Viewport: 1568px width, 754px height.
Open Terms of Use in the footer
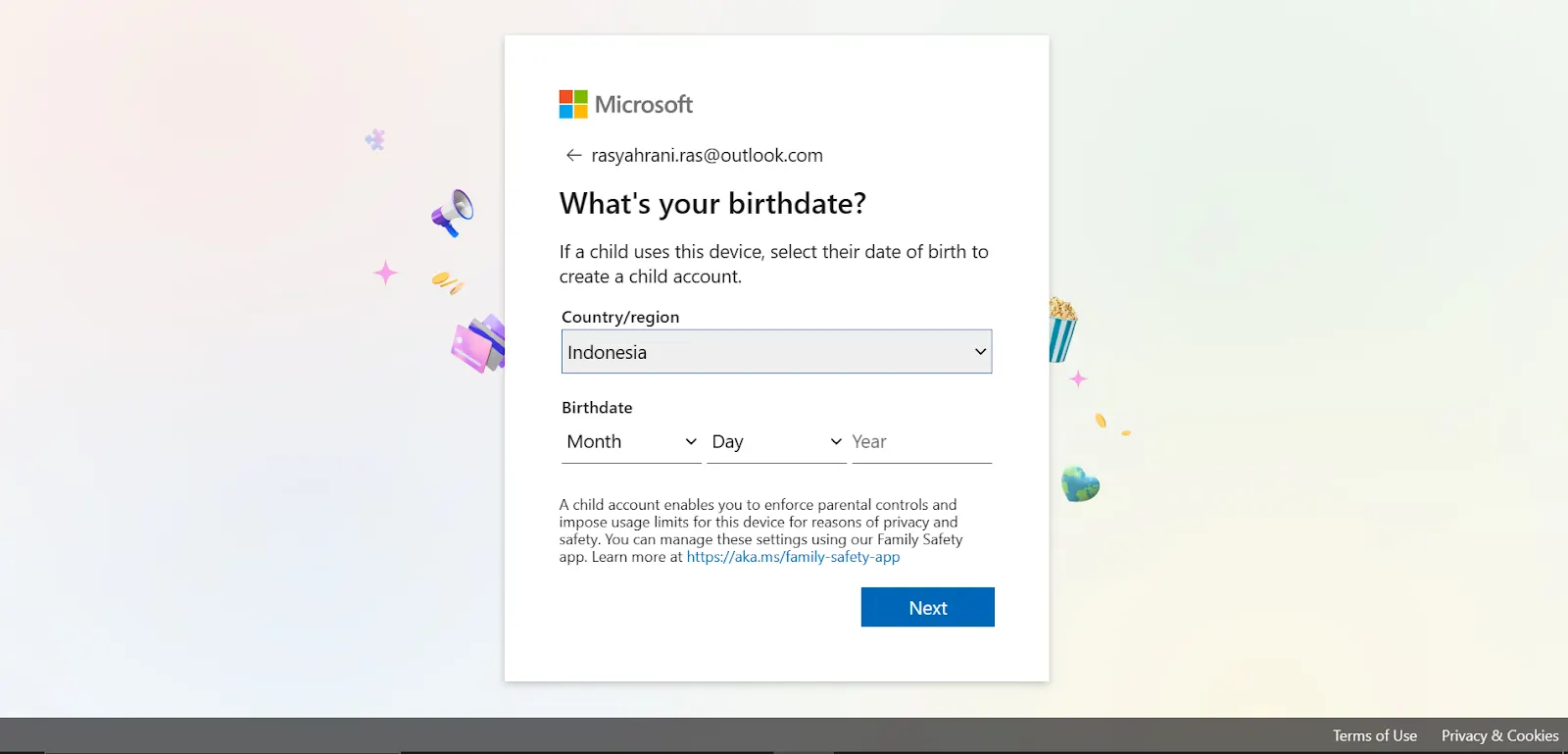point(1374,735)
